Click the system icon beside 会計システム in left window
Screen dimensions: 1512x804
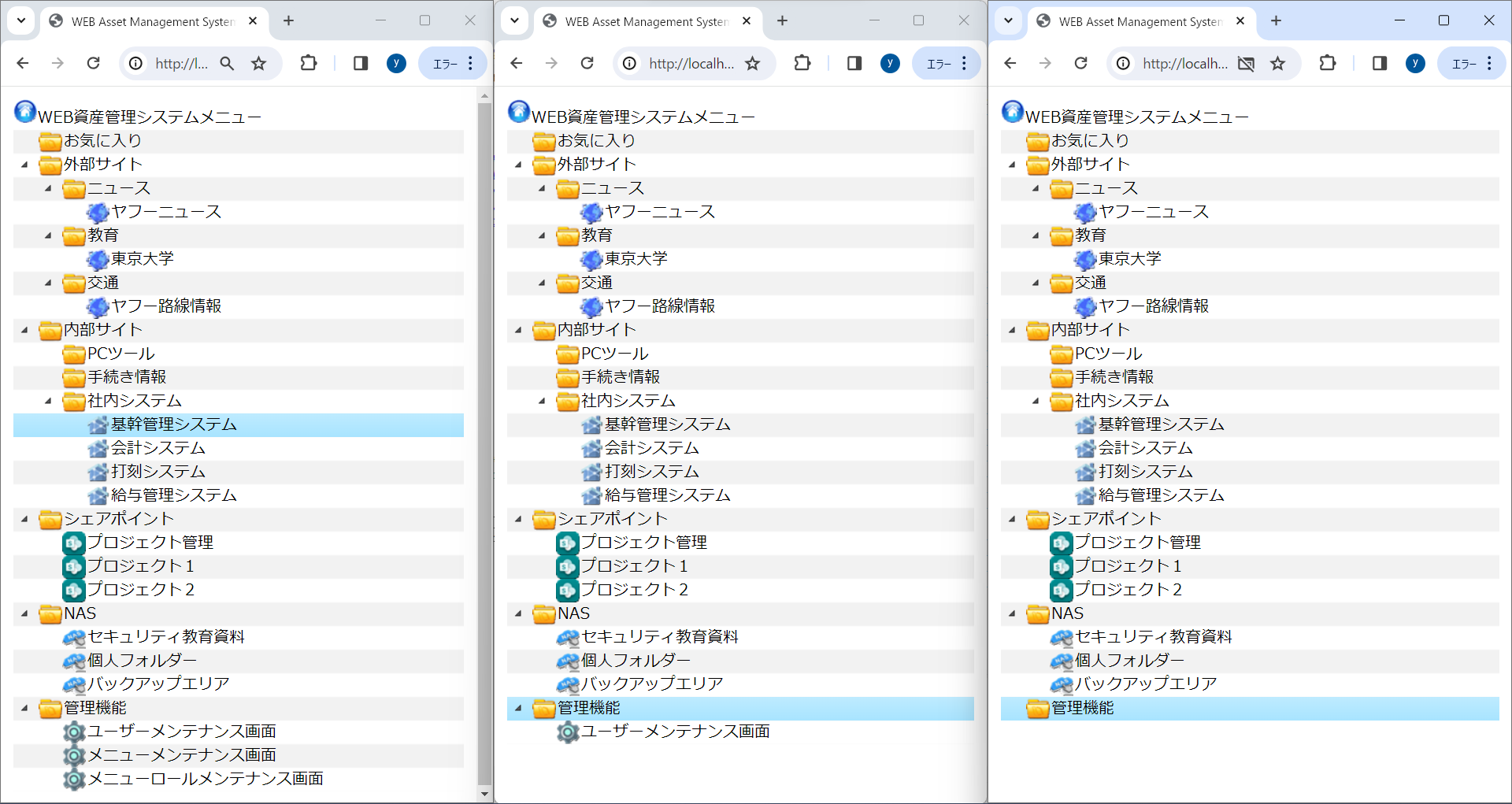pyautogui.click(x=98, y=449)
